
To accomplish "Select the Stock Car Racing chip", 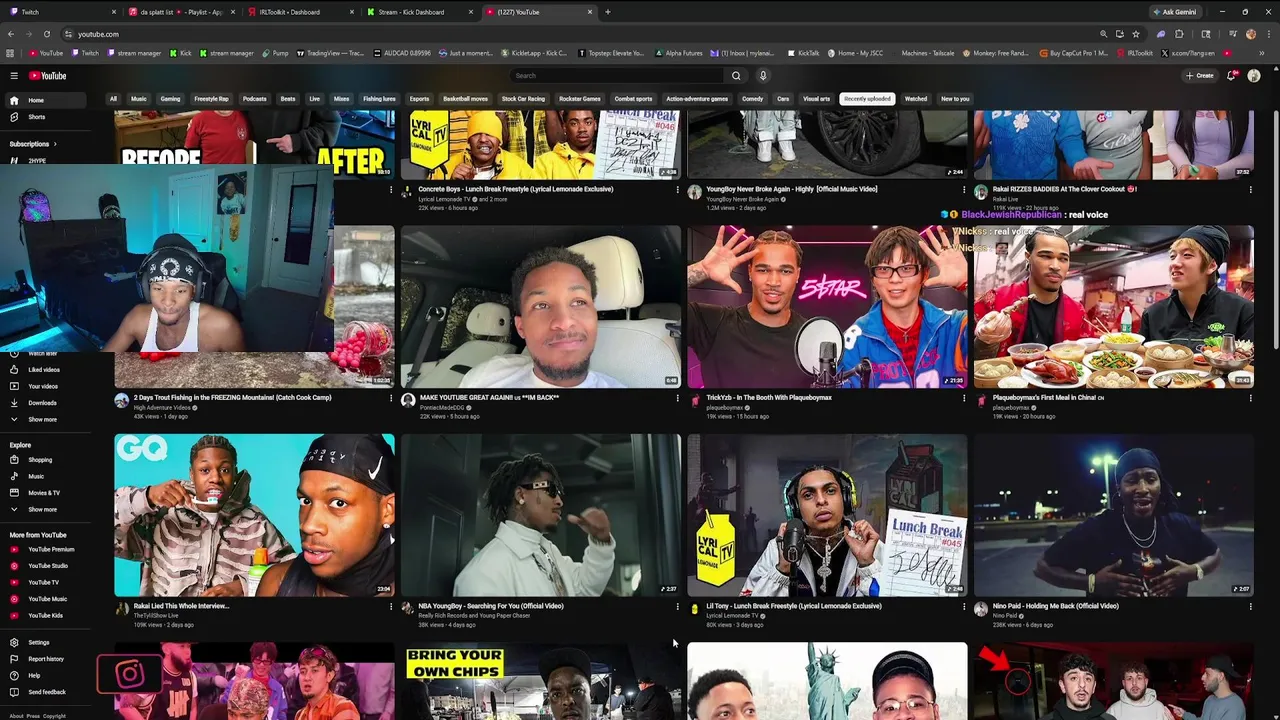I will 523,99.
